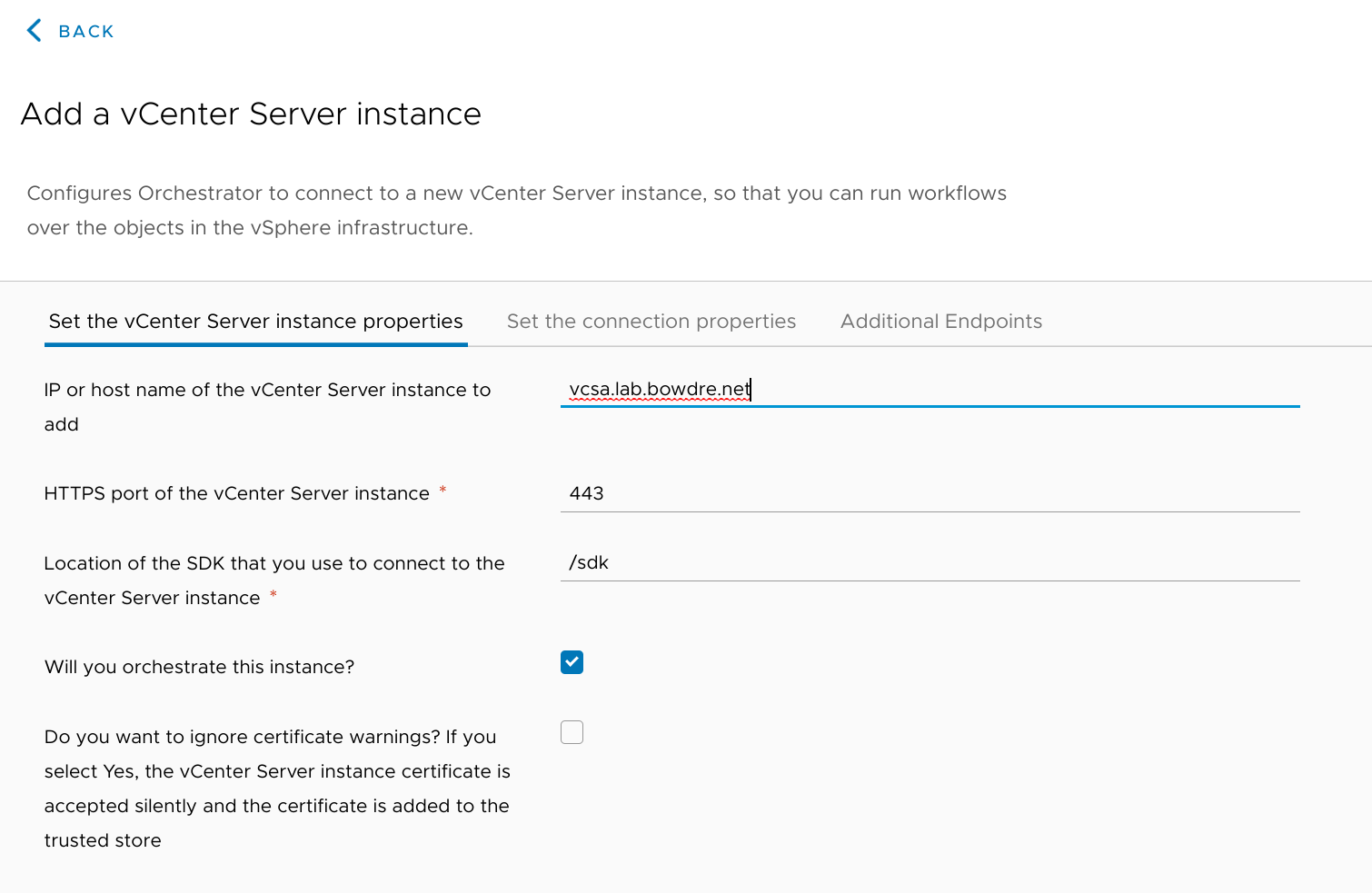Open the Set the vCenter Server instance properties tab
The image size is (1372, 893).
256,322
